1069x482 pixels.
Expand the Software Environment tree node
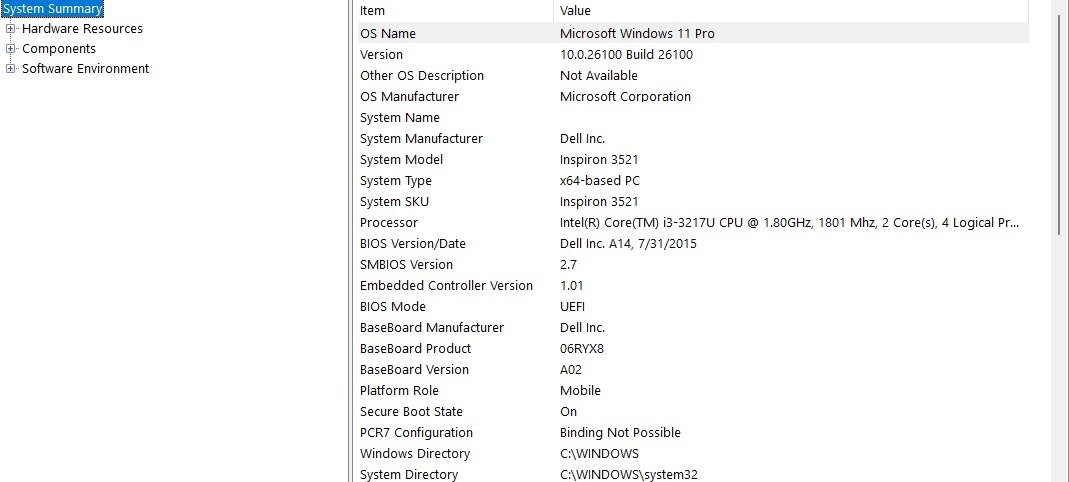pos(10,68)
